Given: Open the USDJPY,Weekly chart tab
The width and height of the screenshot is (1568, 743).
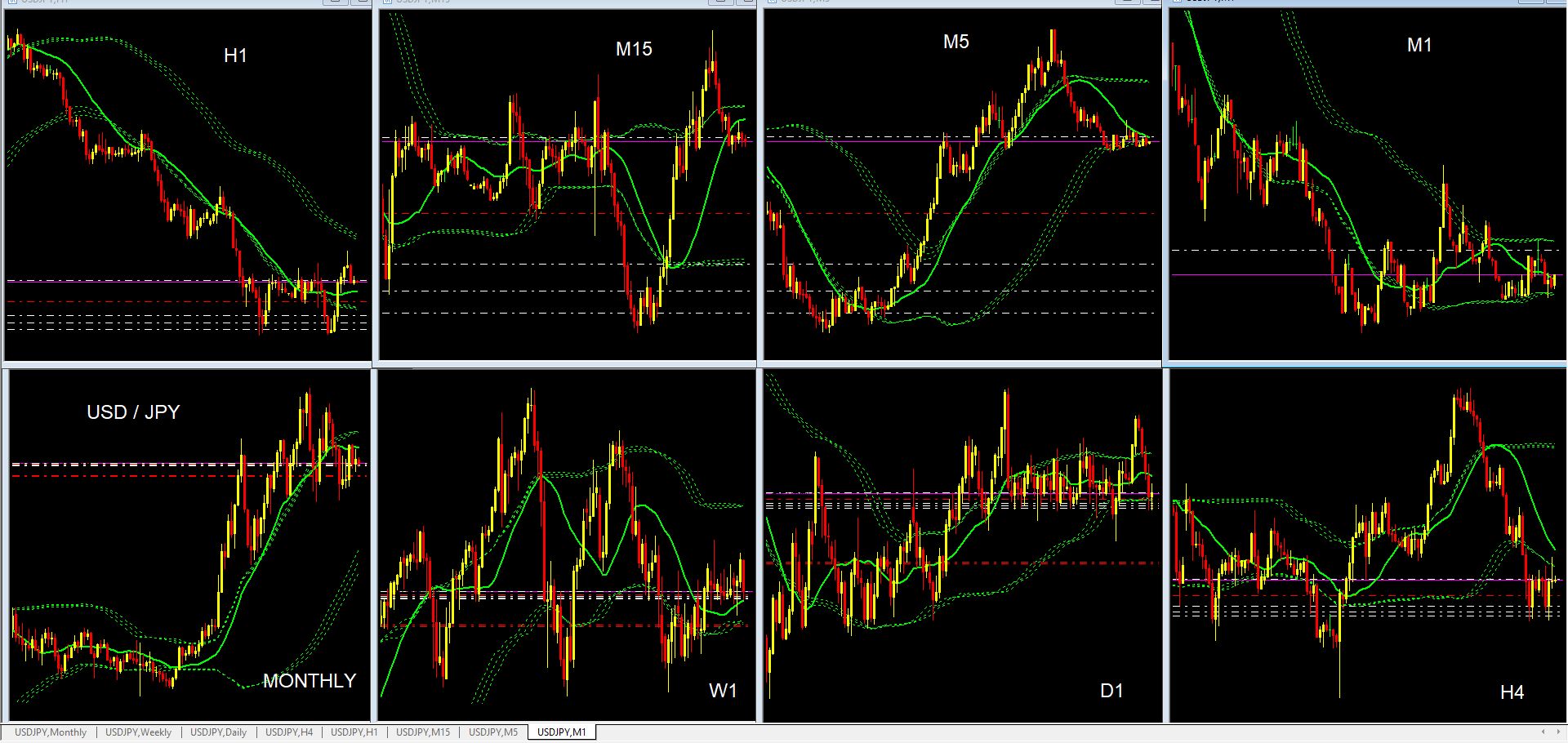Looking at the screenshot, I should [x=138, y=732].
